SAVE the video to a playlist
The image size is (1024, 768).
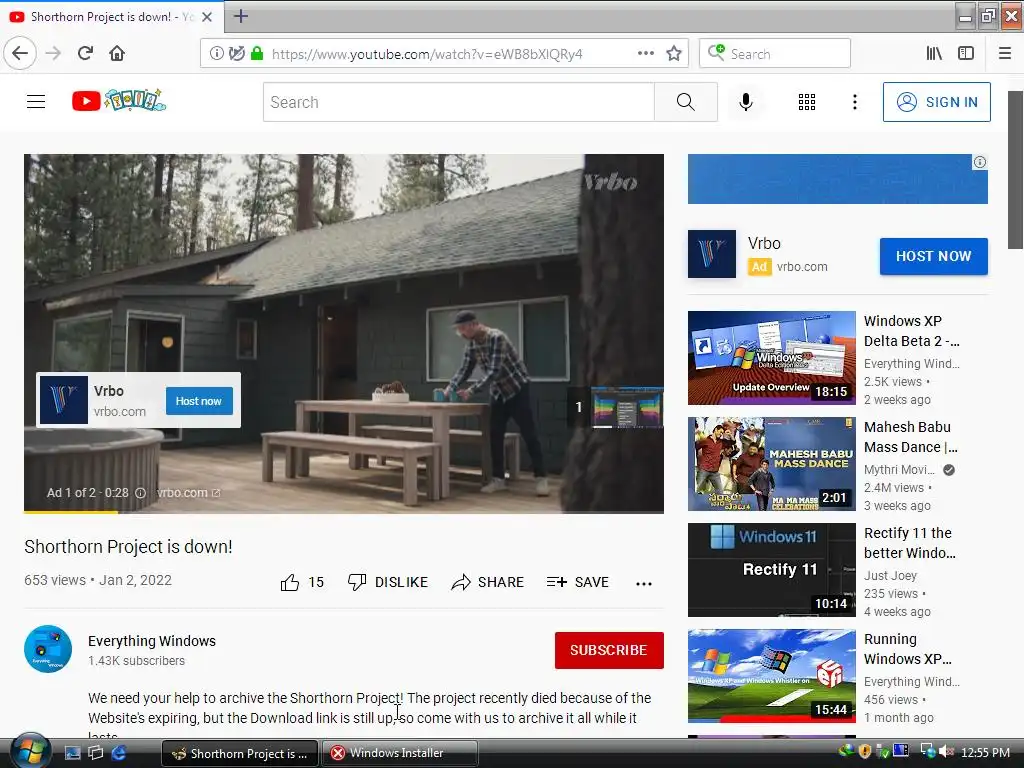[x=577, y=582]
